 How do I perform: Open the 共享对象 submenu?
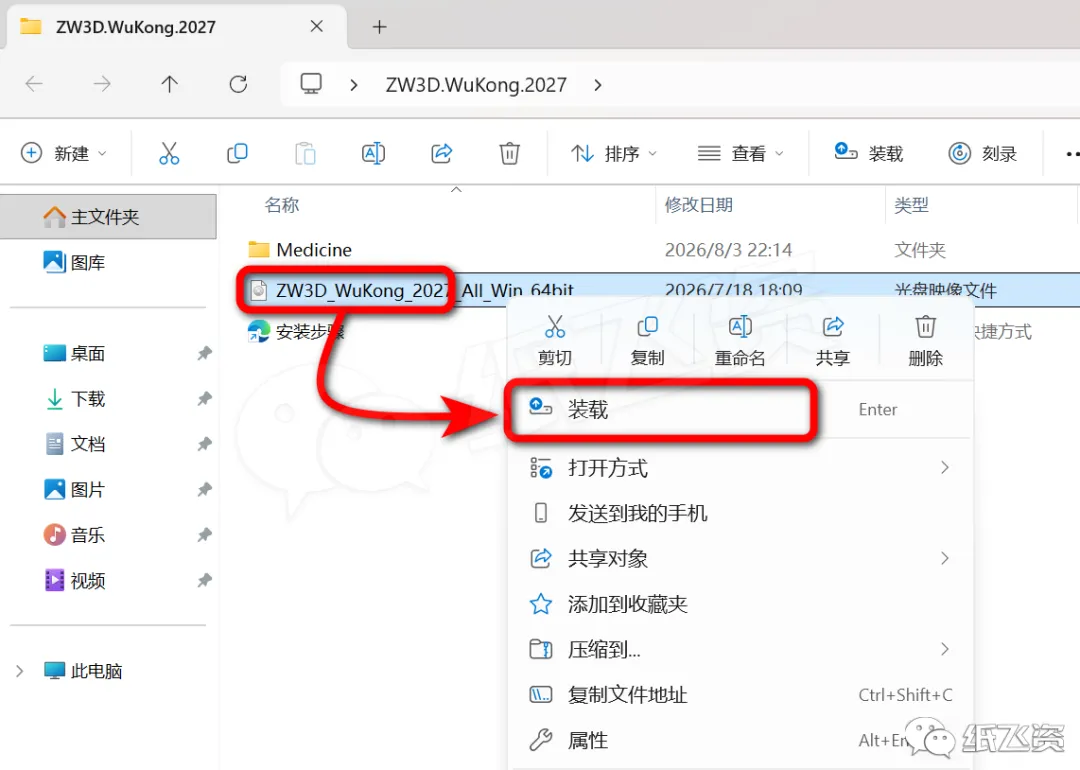[x=740, y=559]
